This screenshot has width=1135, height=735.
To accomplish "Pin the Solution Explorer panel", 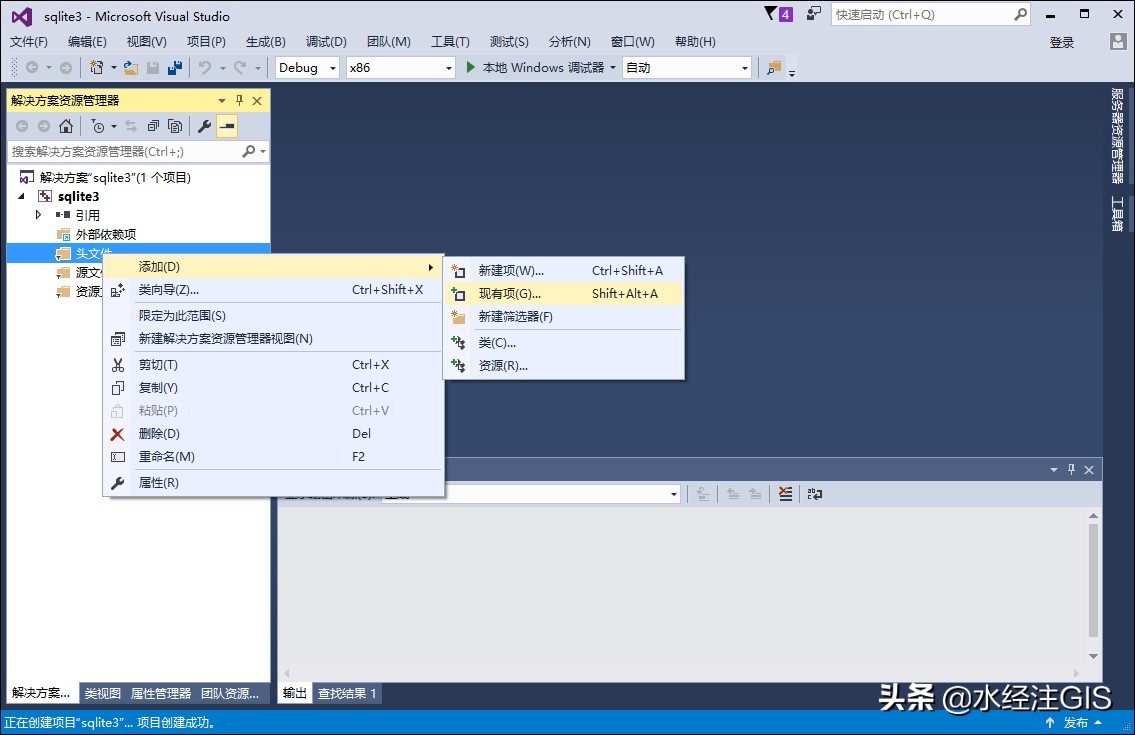I will [240, 101].
